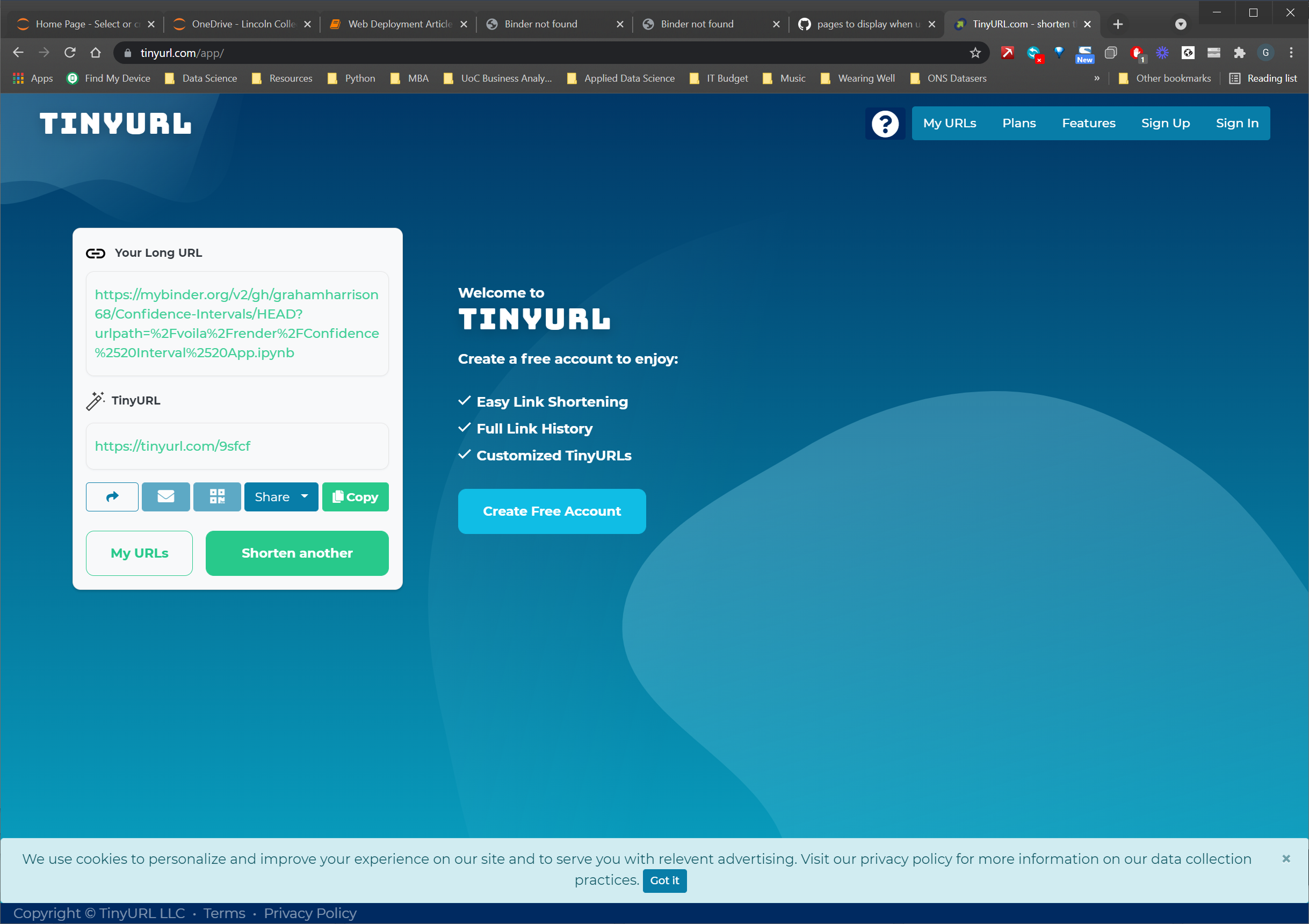The image size is (1309, 924).
Task: Click the browser home icon
Action: click(x=95, y=53)
